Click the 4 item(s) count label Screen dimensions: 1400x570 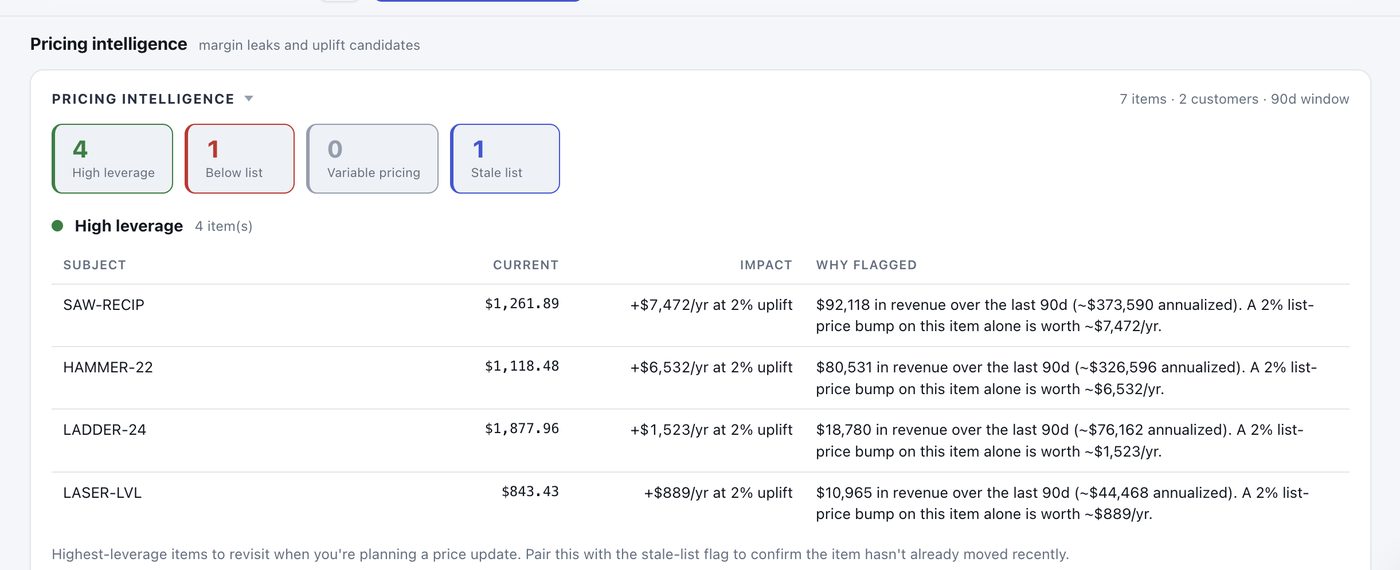(224, 227)
